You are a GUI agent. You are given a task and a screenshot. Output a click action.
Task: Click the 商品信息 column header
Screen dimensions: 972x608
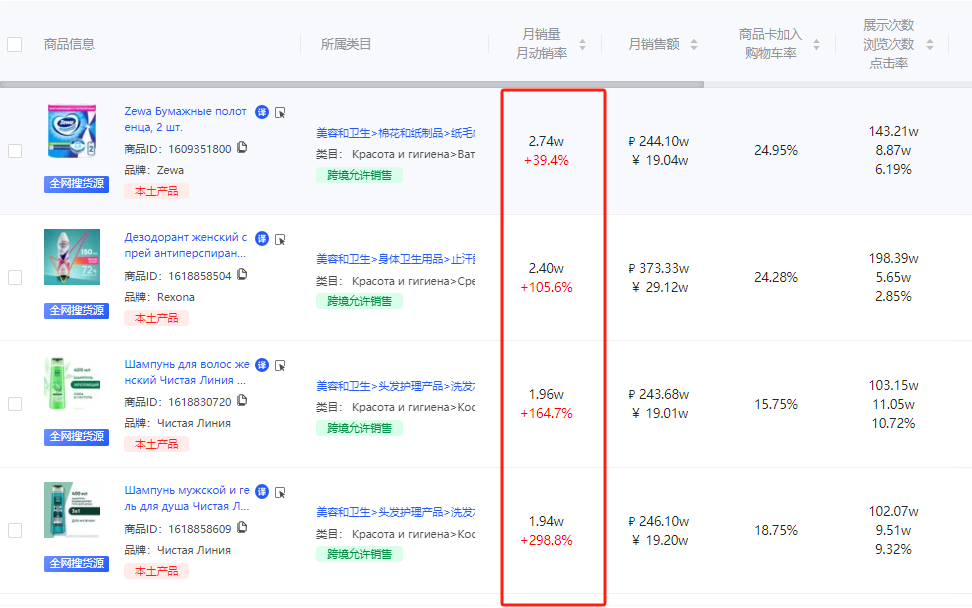(x=69, y=44)
